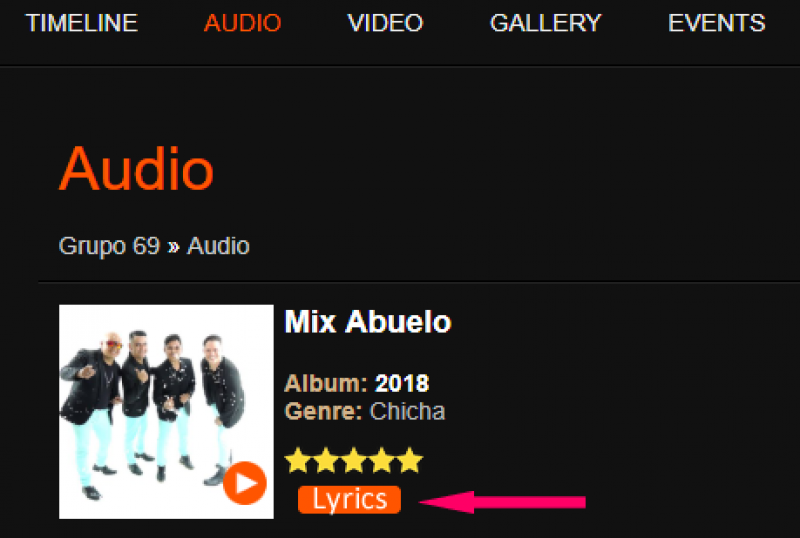This screenshot has height=538, width=800.
Task: Open the Events tab
Action: [x=717, y=23]
